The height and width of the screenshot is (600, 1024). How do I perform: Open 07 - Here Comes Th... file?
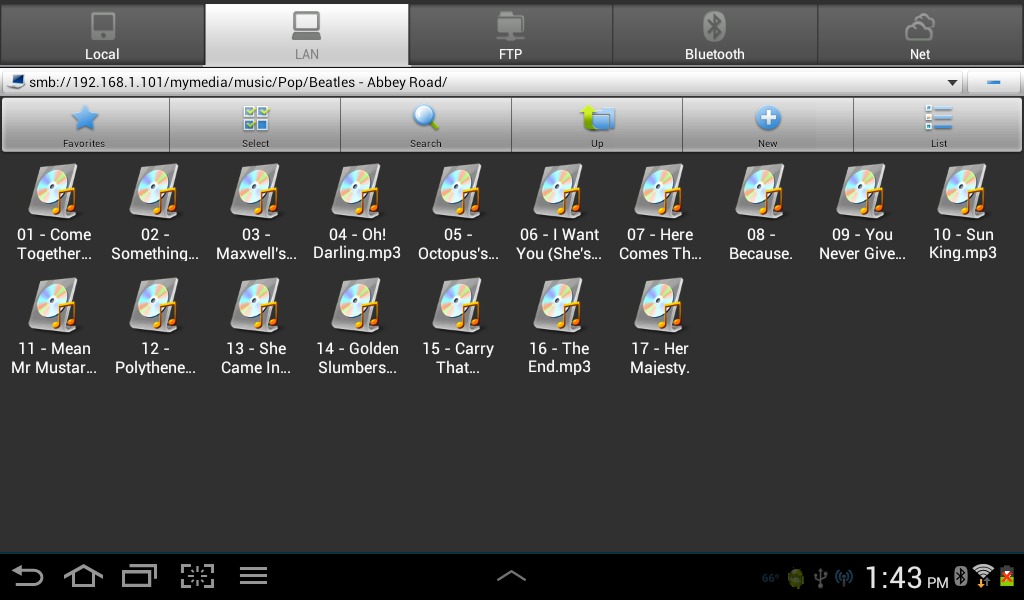pyautogui.click(x=660, y=212)
